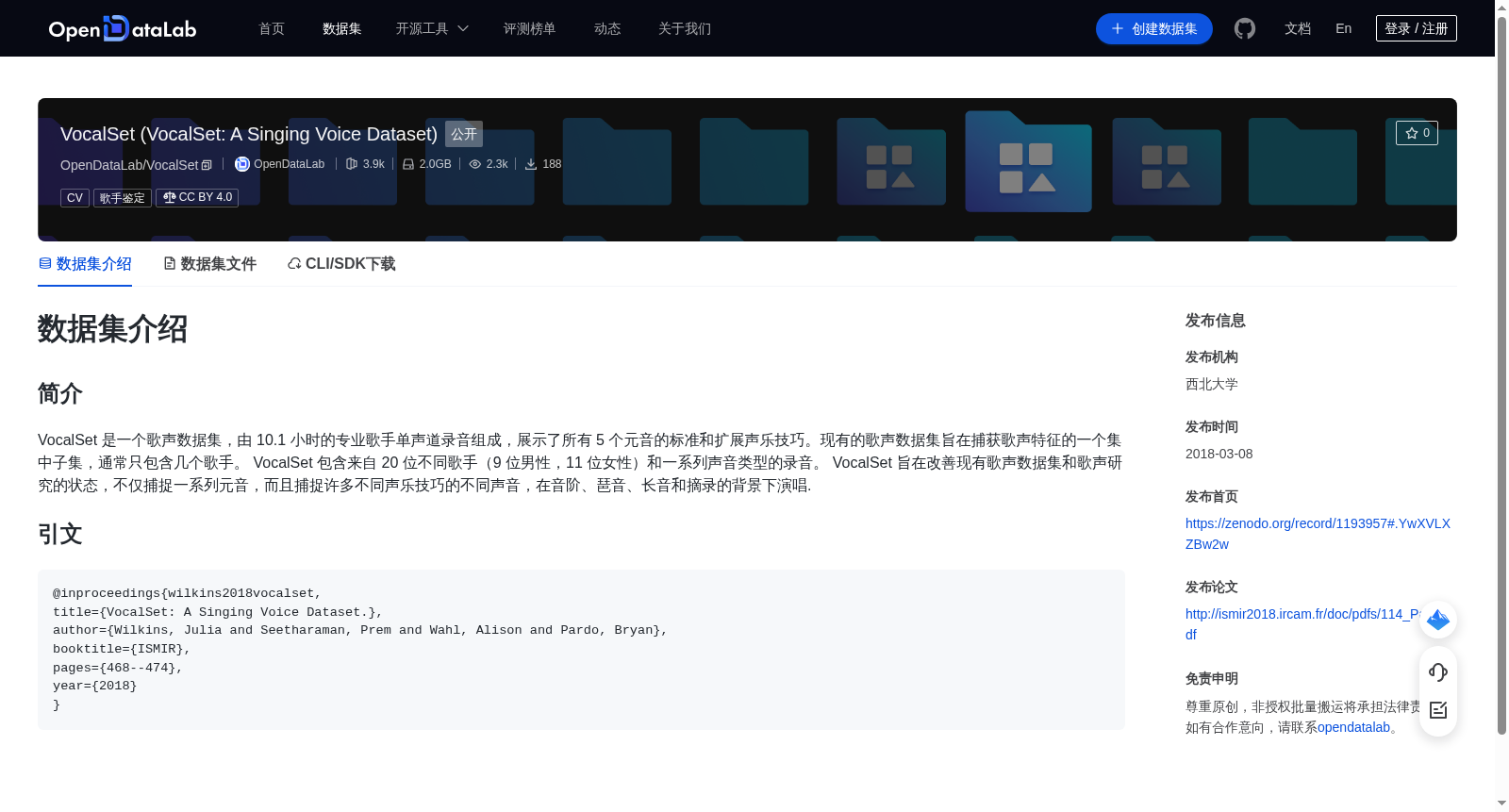Star the VocalSet dataset
1509x812 pixels.
(x=1417, y=133)
